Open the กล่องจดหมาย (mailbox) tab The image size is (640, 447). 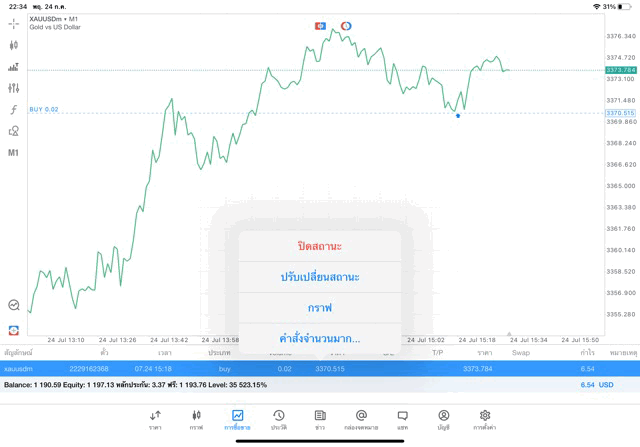click(361, 419)
